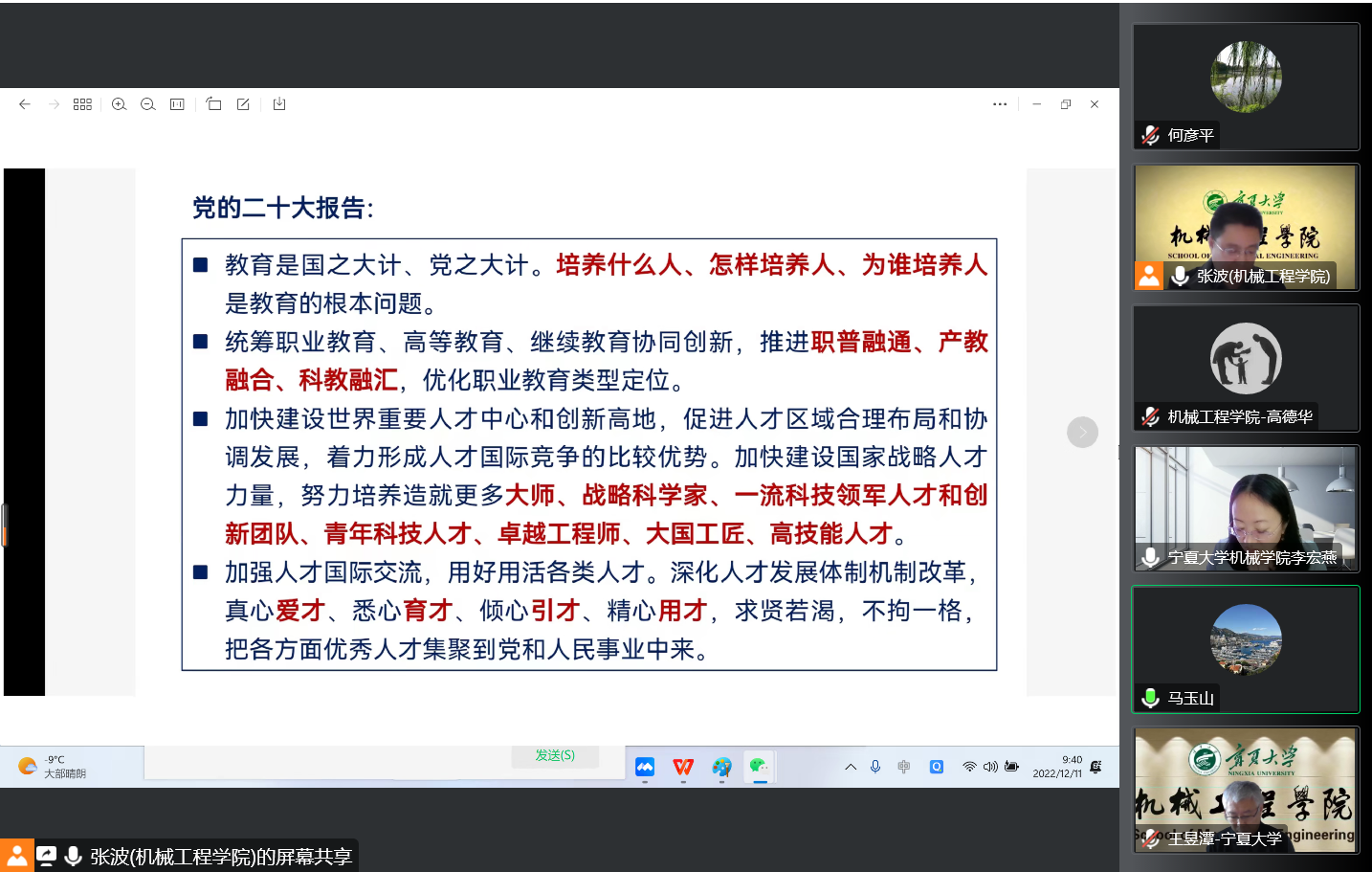This screenshot has height=872, width=1372.
Task: Expand the system tray hidden icons
Action: pyautogui.click(x=850, y=767)
